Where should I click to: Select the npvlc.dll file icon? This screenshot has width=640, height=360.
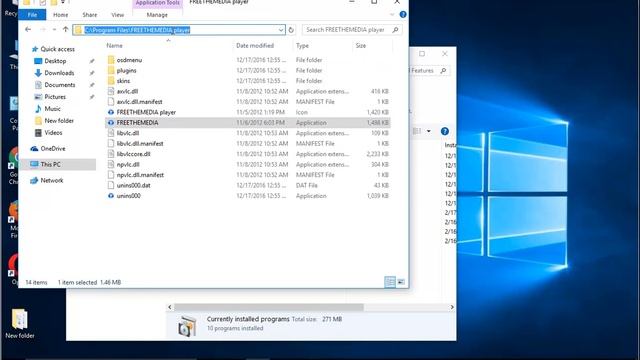pos(111,164)
